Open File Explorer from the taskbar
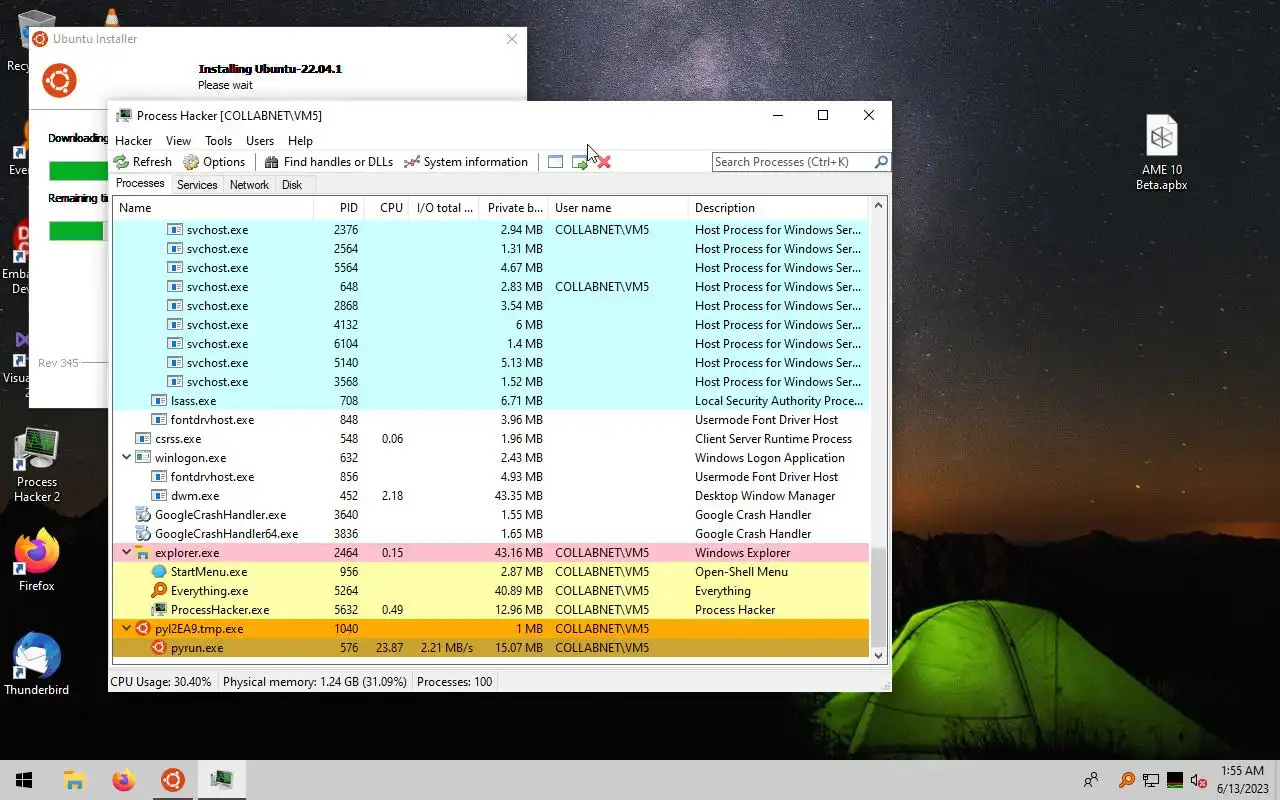The height and width of the screenshot is (800, 1280). click(x=74, y=780)
